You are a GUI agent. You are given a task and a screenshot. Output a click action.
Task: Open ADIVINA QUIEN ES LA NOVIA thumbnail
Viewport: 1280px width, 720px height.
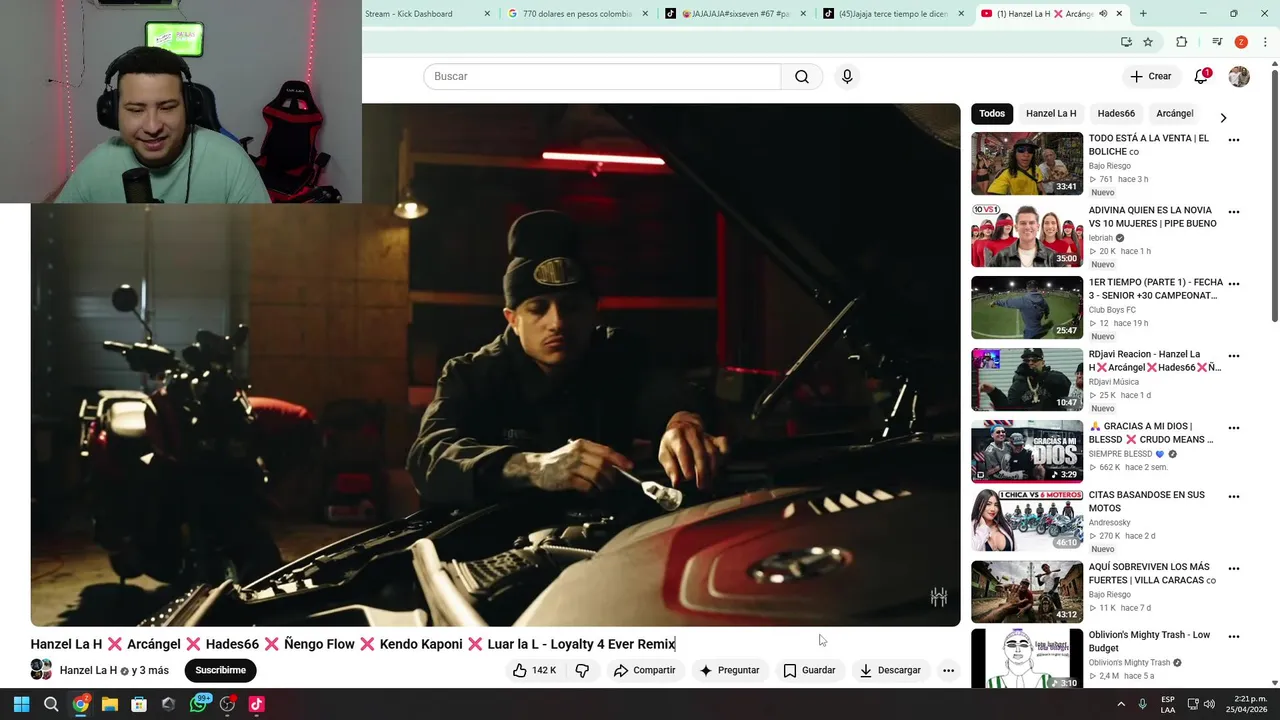coord(1027,235)
